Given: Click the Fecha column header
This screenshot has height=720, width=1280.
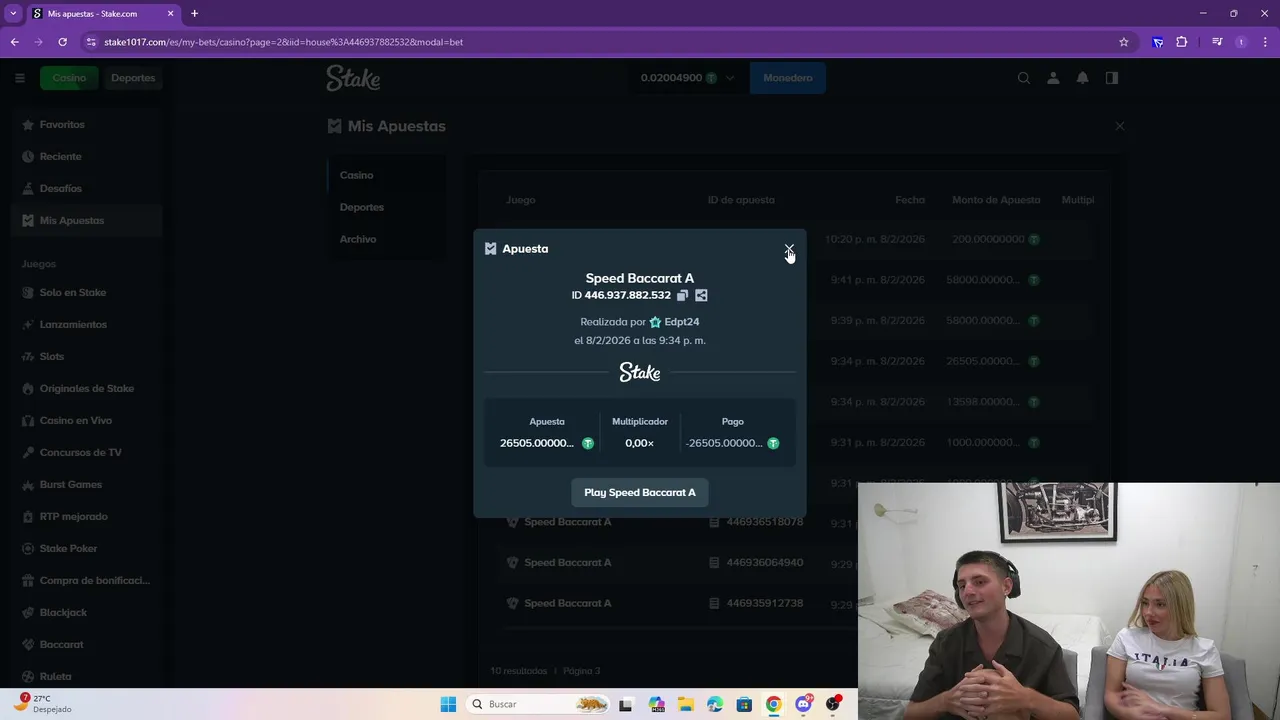Looking at the screenshot, I should click(910, 200).
